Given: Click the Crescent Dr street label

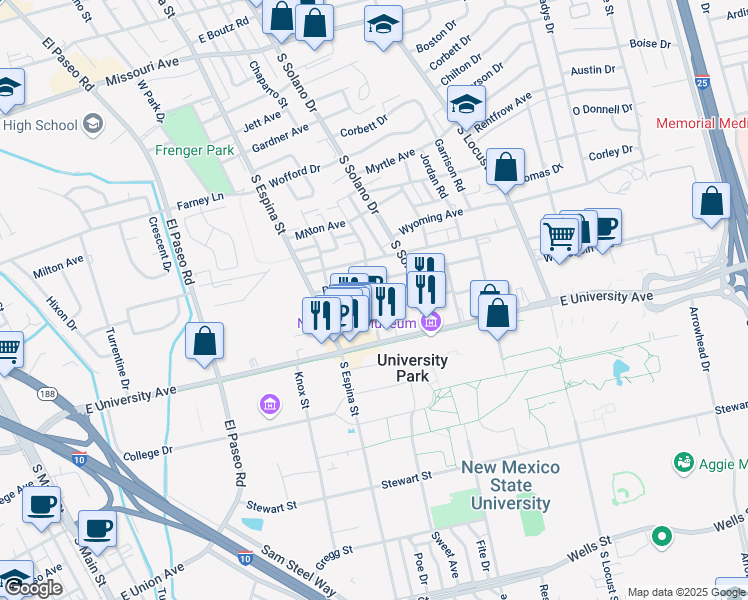Looking at the screenshot, I should (x=159, y=244).
